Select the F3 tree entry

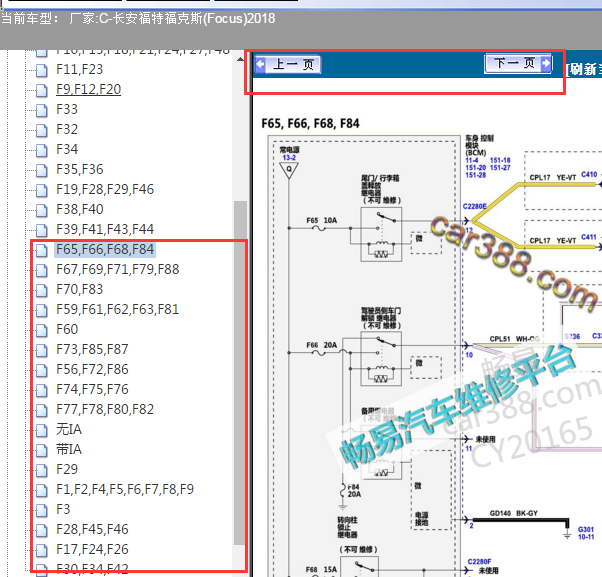(63, 509)
